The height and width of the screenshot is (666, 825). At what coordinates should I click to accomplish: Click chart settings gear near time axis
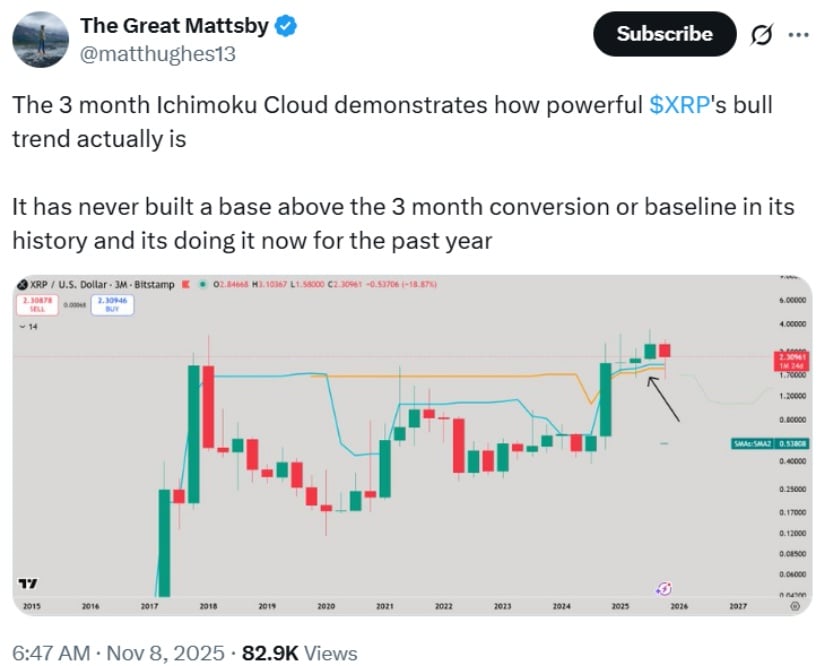(794, 606)
